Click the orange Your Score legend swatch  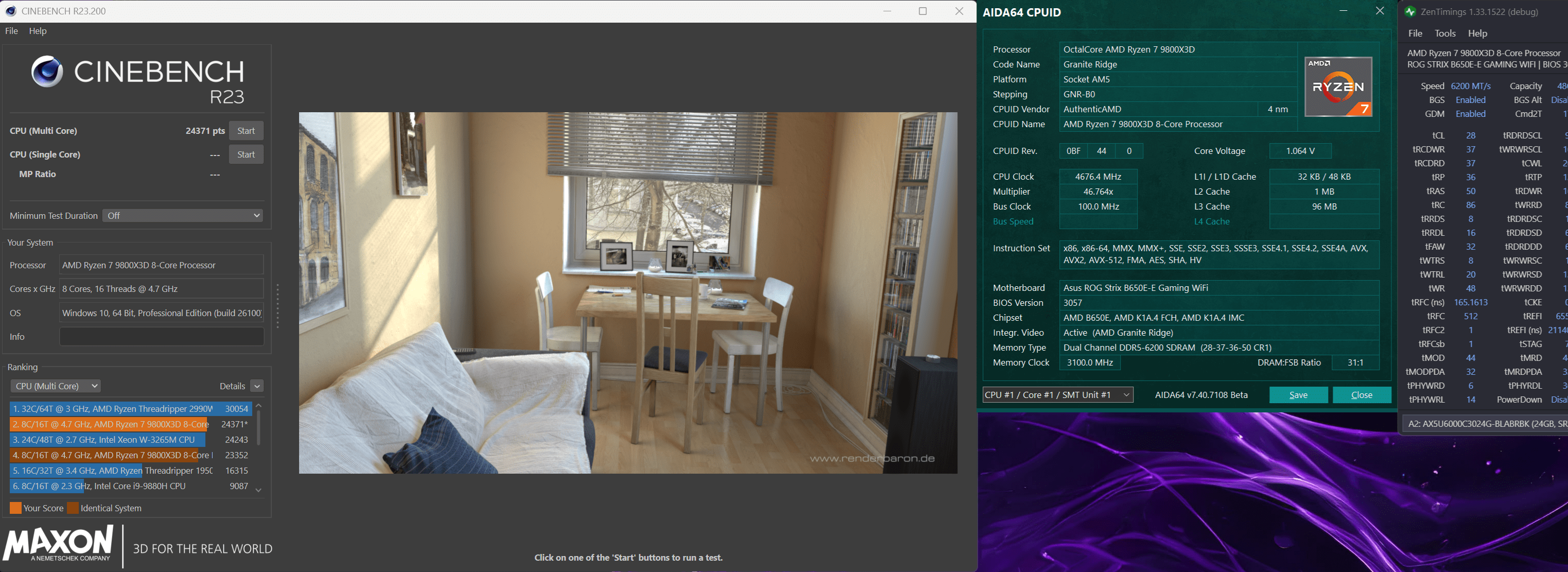(15, 508)
